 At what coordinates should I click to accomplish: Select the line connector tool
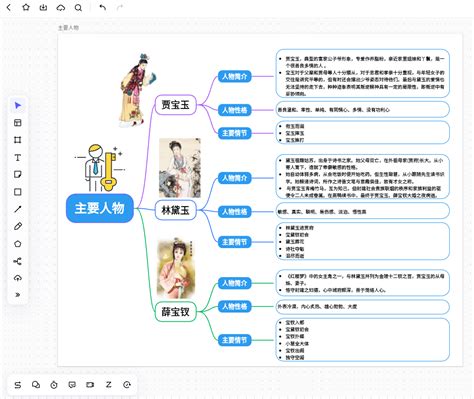click(18, 209)
